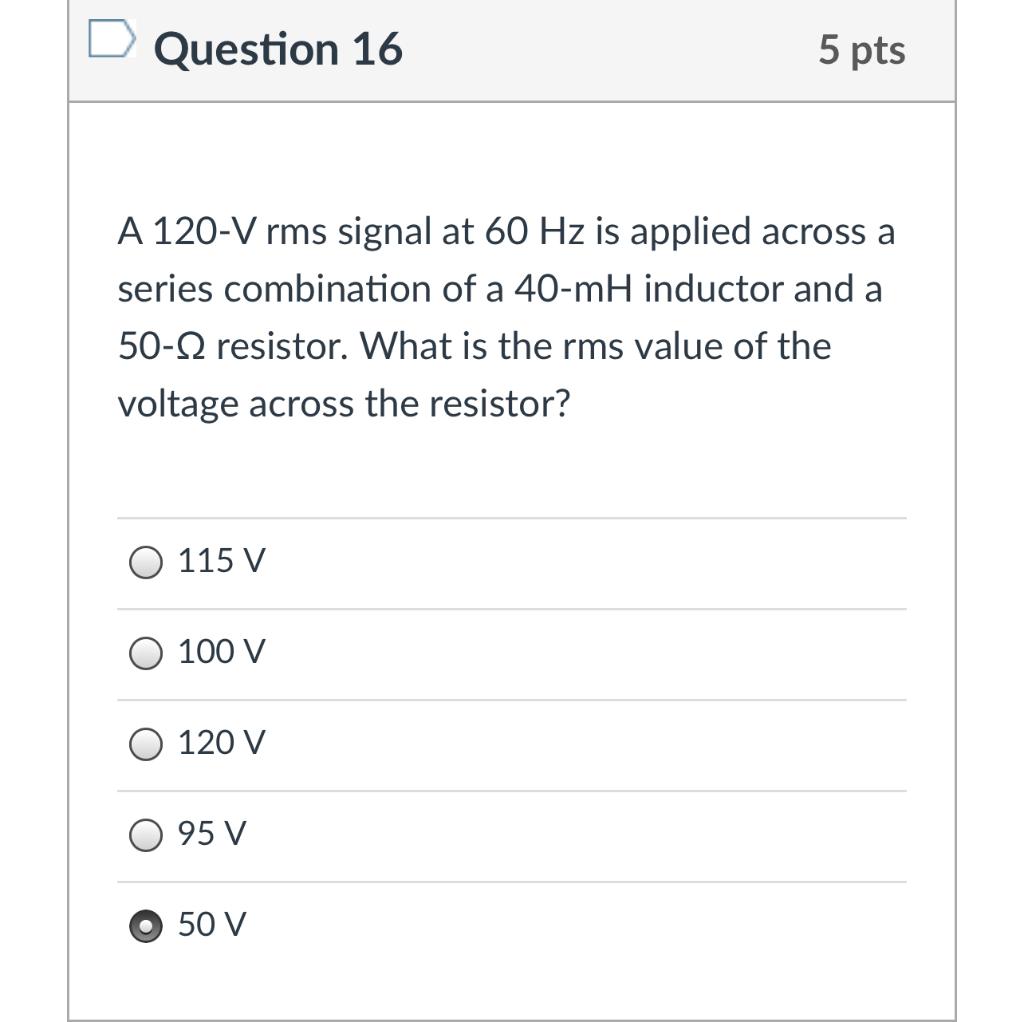Viewport: 1024px width, 1022px height.
Task: Click the currently filled 50 V radio button
Action: (146, 925)
